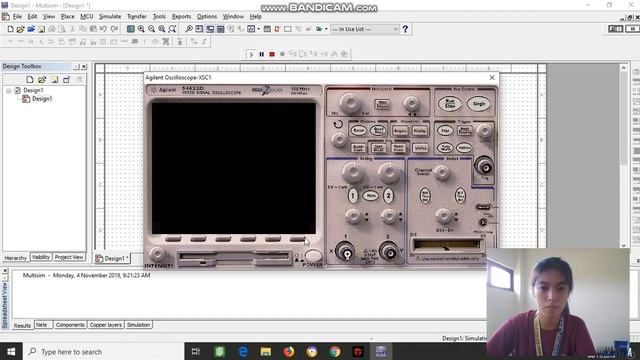The width and height of the screenshot is (640, 360).
Task: Collapse the Design1 tree node
Action: click(x=9, y=90)
